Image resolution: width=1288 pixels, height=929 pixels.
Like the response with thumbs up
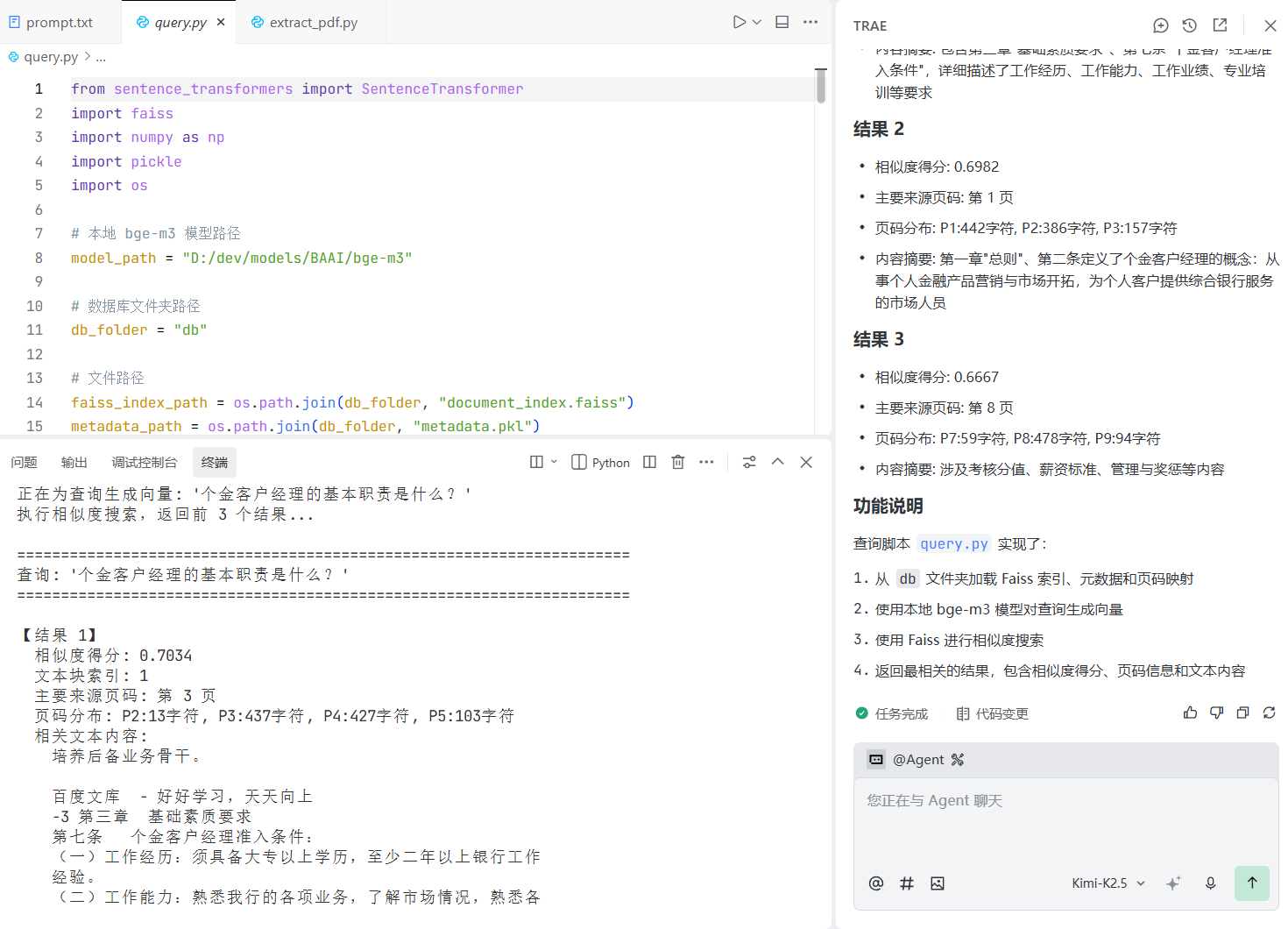click(x=1190, y=713)
